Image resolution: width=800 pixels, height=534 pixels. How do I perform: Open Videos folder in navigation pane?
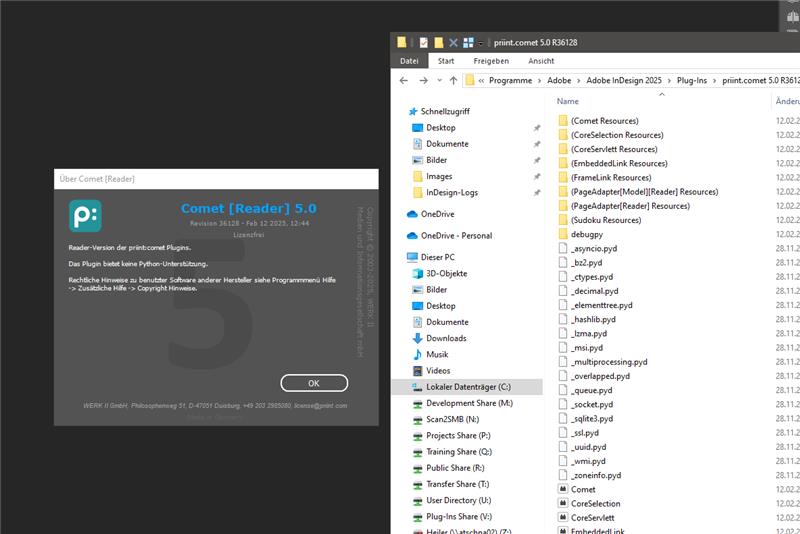pyautogui.click(x=438, y=371)
